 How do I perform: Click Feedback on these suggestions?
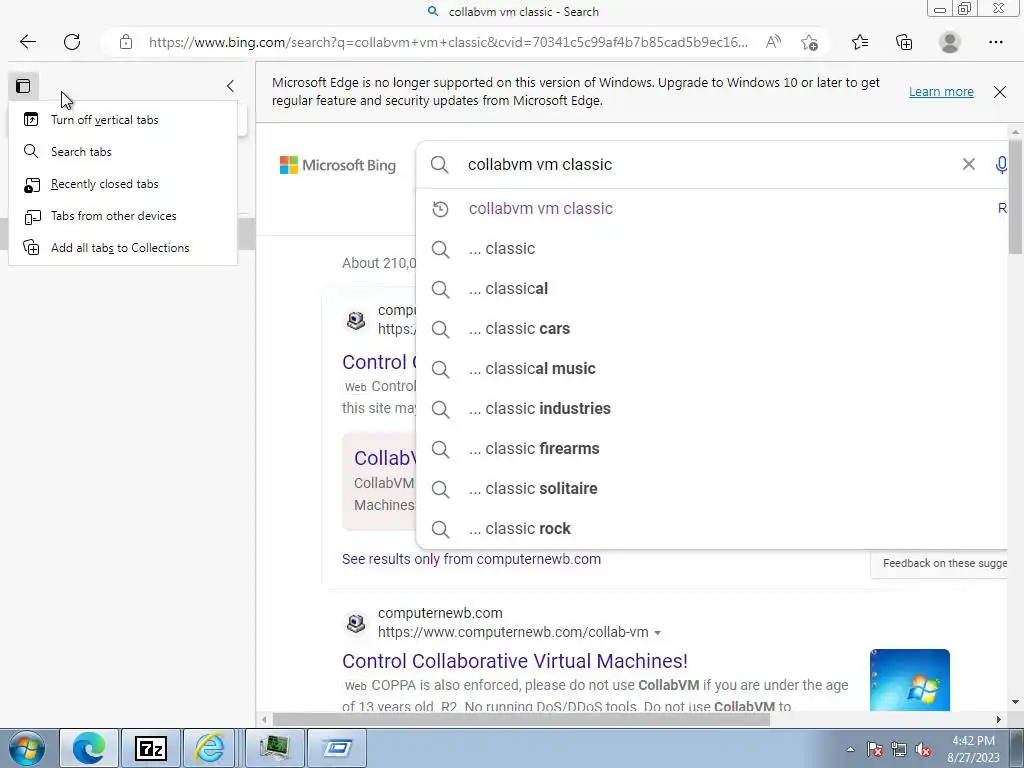(944, 563)
